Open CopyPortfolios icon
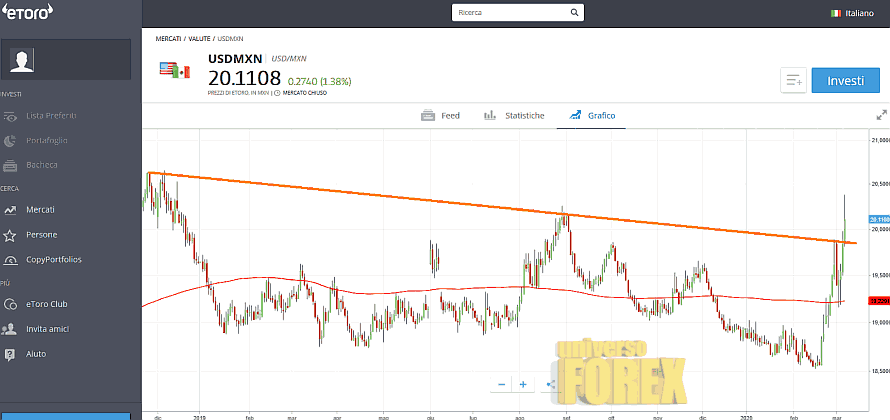890x420 pixels. pyautogui.click(x=10, y=260)
